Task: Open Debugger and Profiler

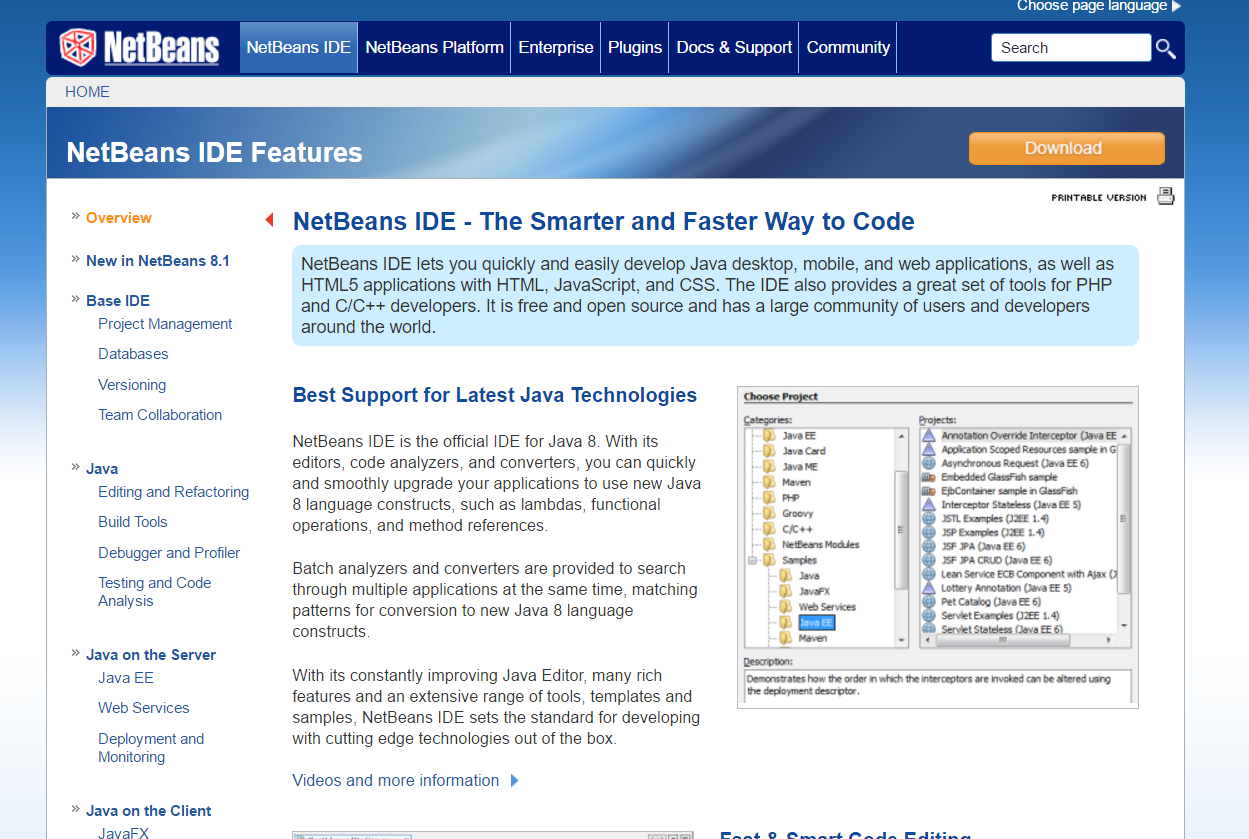Action: (x=169, y=553)
